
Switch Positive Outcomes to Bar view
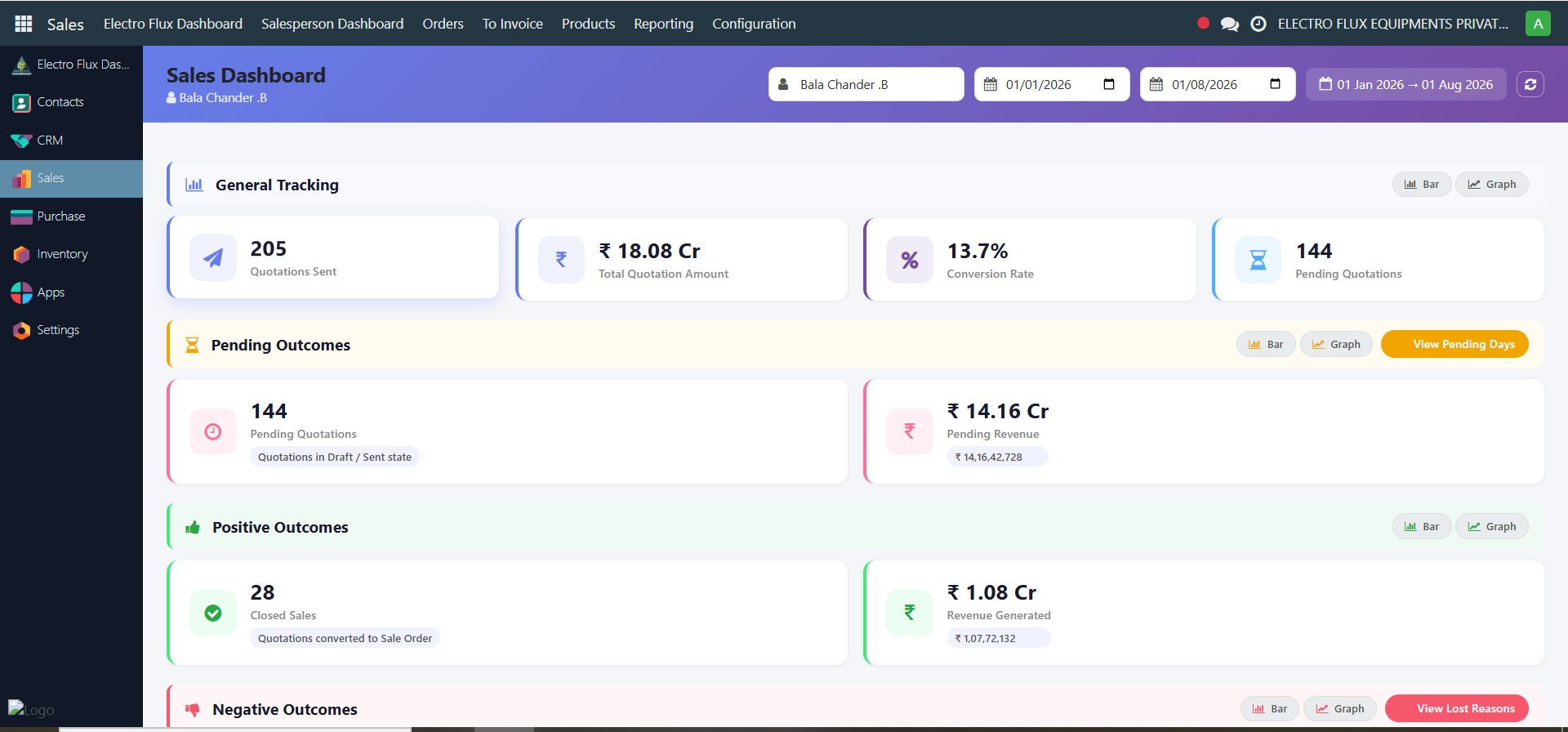point(1422,526)
